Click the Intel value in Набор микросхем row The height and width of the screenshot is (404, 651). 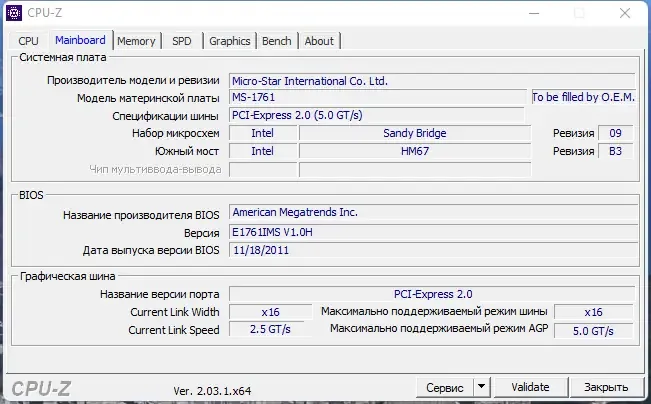pyautogui.click(x=263, y=133)
